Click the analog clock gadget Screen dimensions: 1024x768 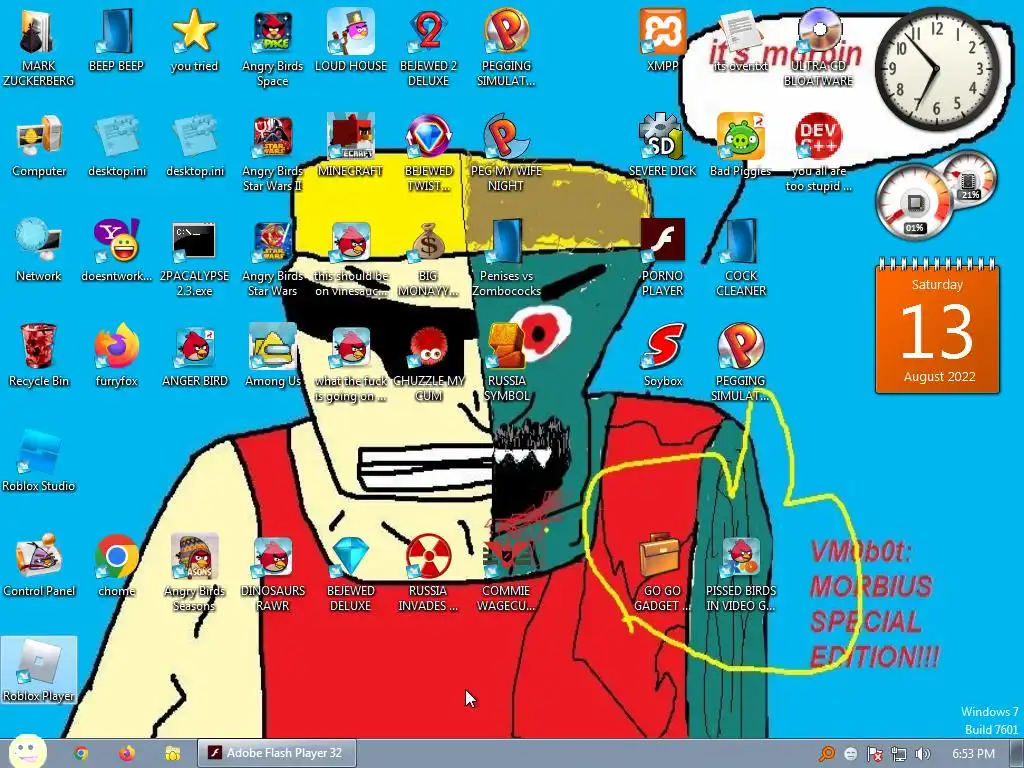pos(937,69)
